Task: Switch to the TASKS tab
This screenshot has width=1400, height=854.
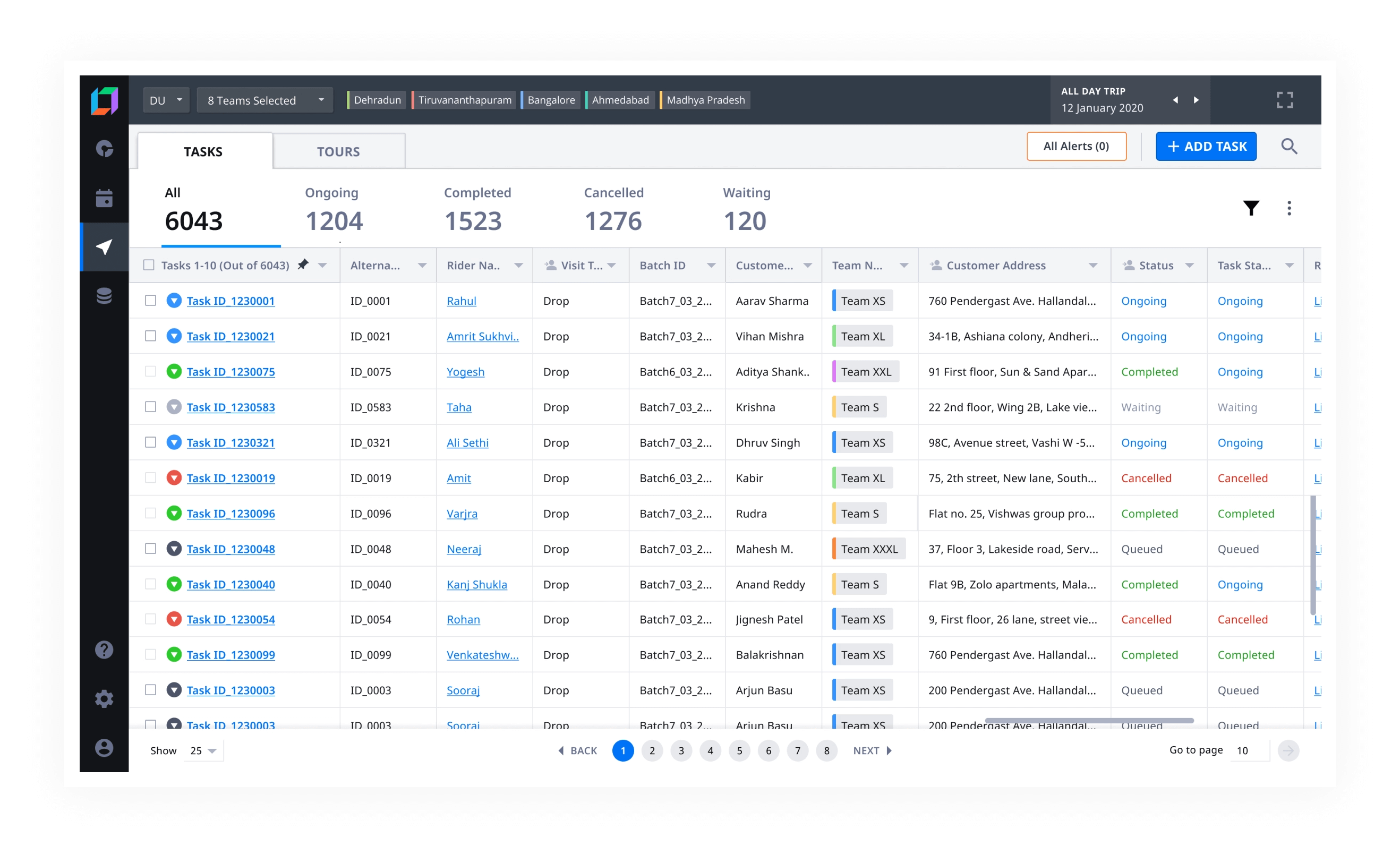Action: coord(203,151)
